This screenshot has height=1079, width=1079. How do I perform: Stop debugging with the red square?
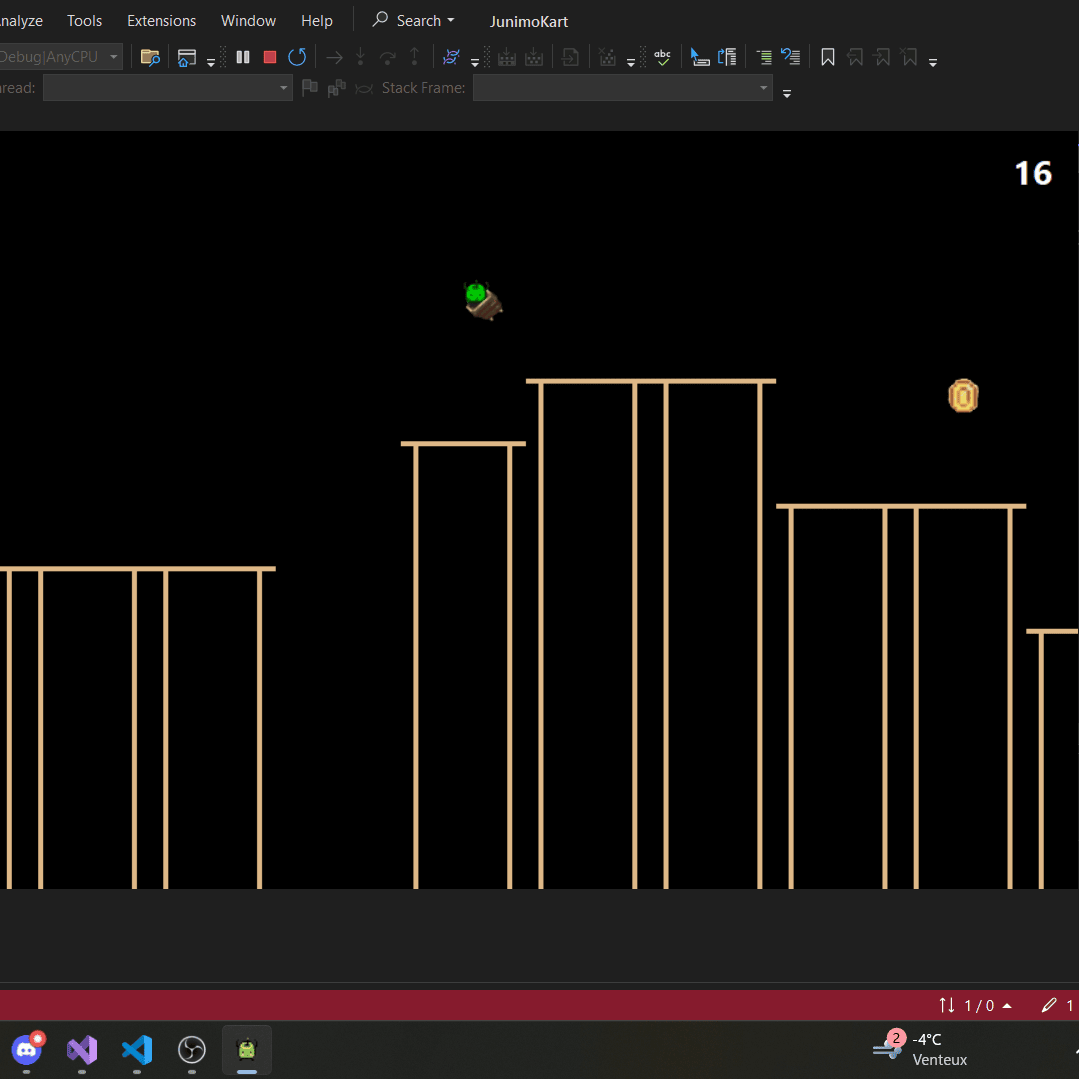pyautogui.click(x=270, y=57)
